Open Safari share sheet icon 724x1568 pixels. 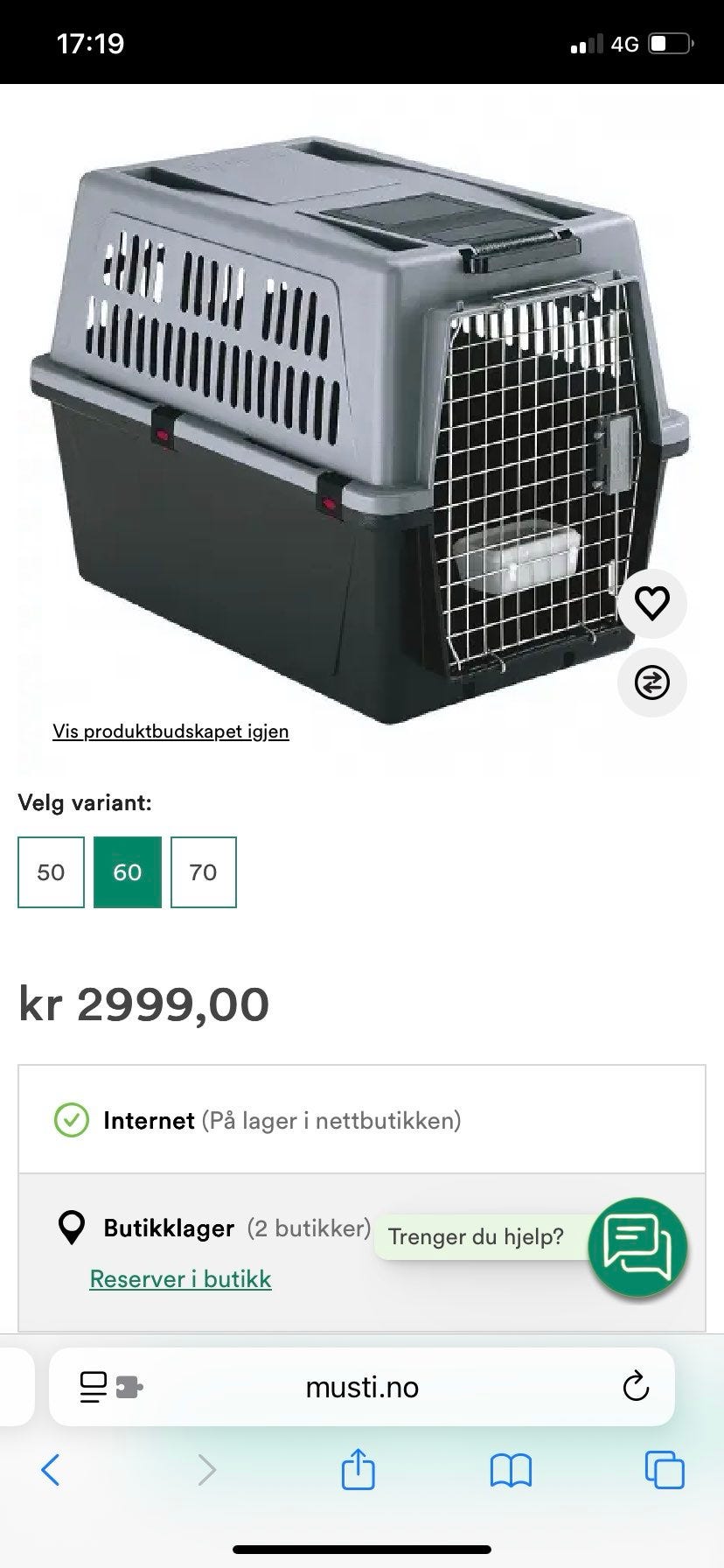click(358, 1469)
